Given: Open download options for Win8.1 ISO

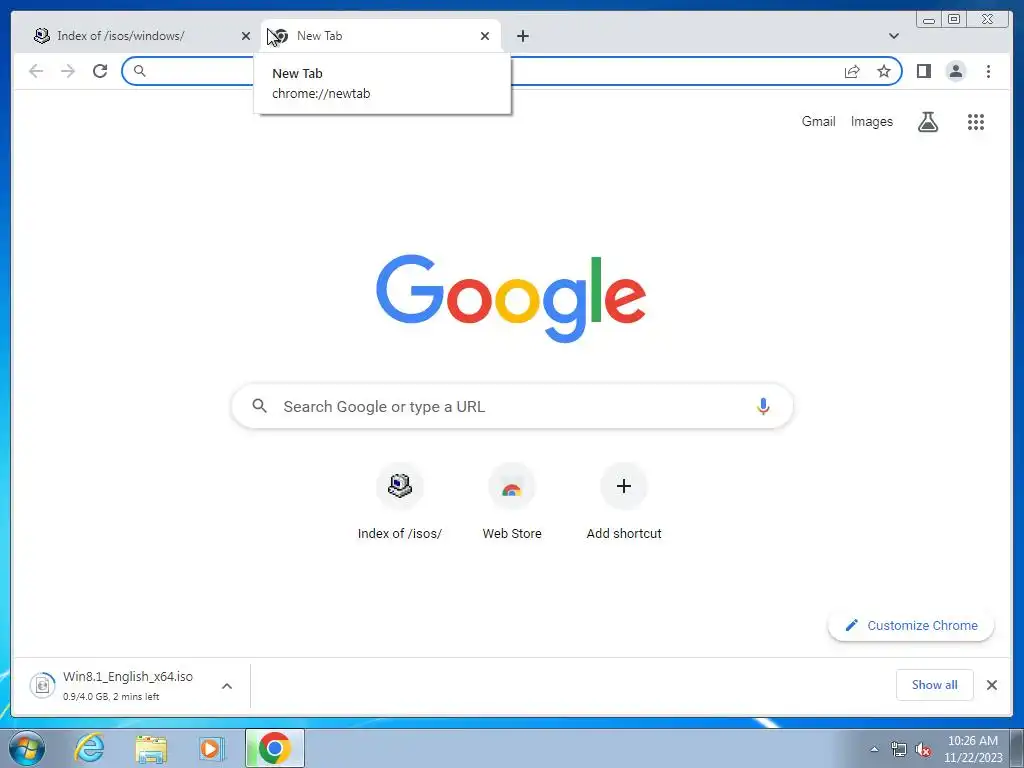Looking at the screenshot, I should [227, 686].
